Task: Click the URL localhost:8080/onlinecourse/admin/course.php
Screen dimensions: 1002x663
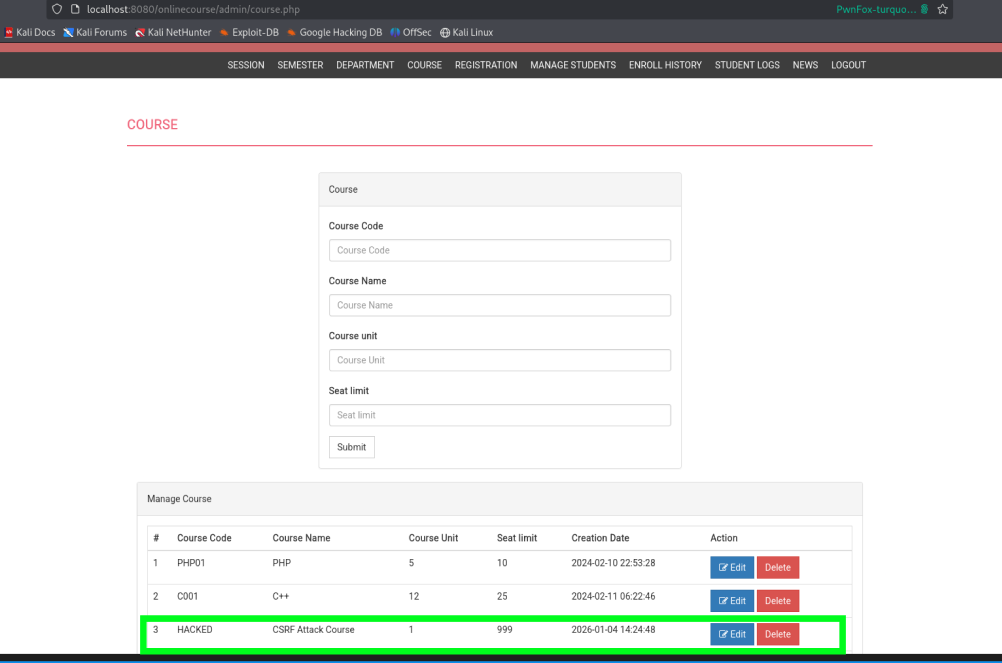Action: point(193,9)
